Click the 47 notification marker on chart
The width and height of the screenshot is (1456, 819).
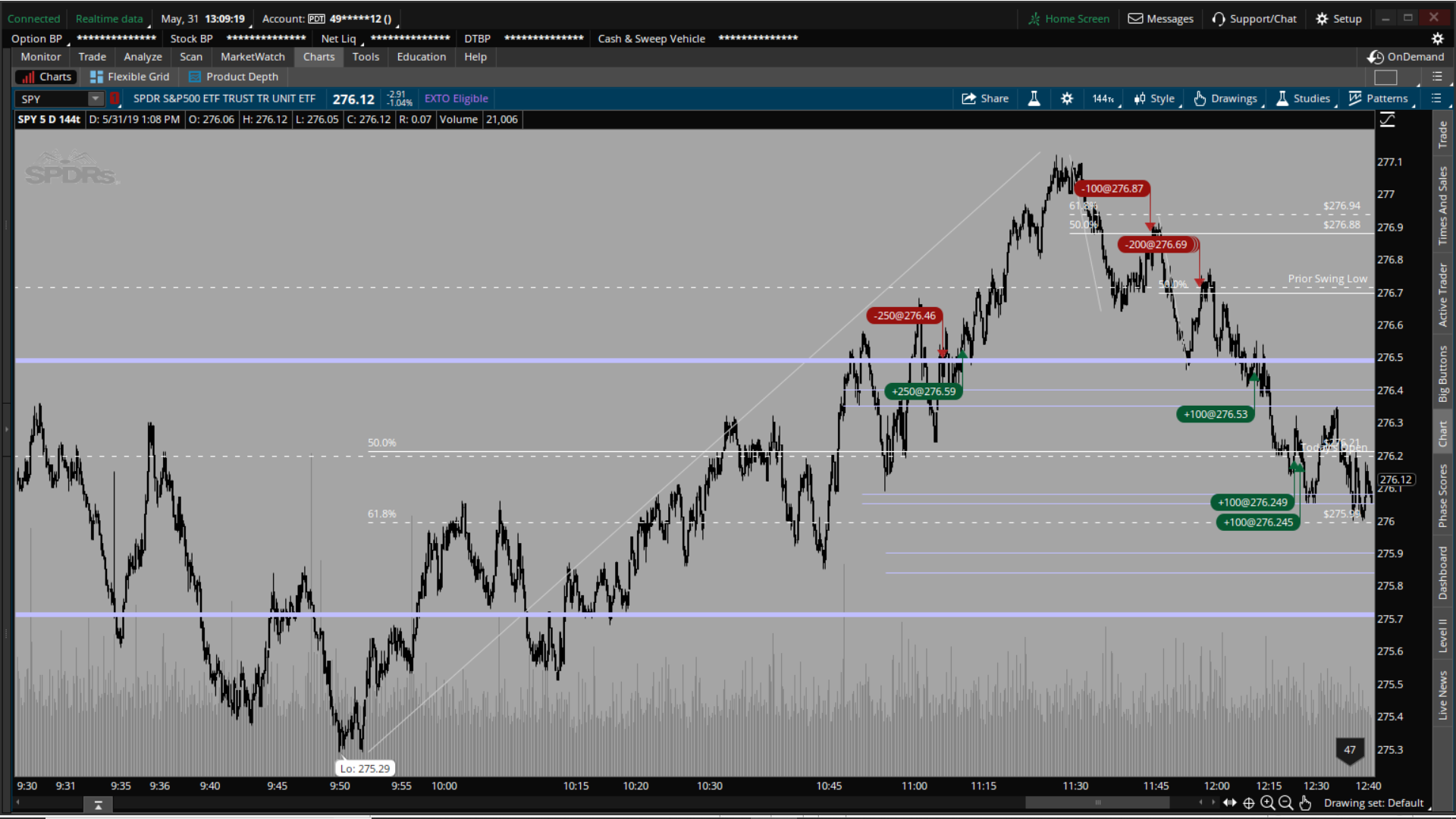tap(1350, 750)
